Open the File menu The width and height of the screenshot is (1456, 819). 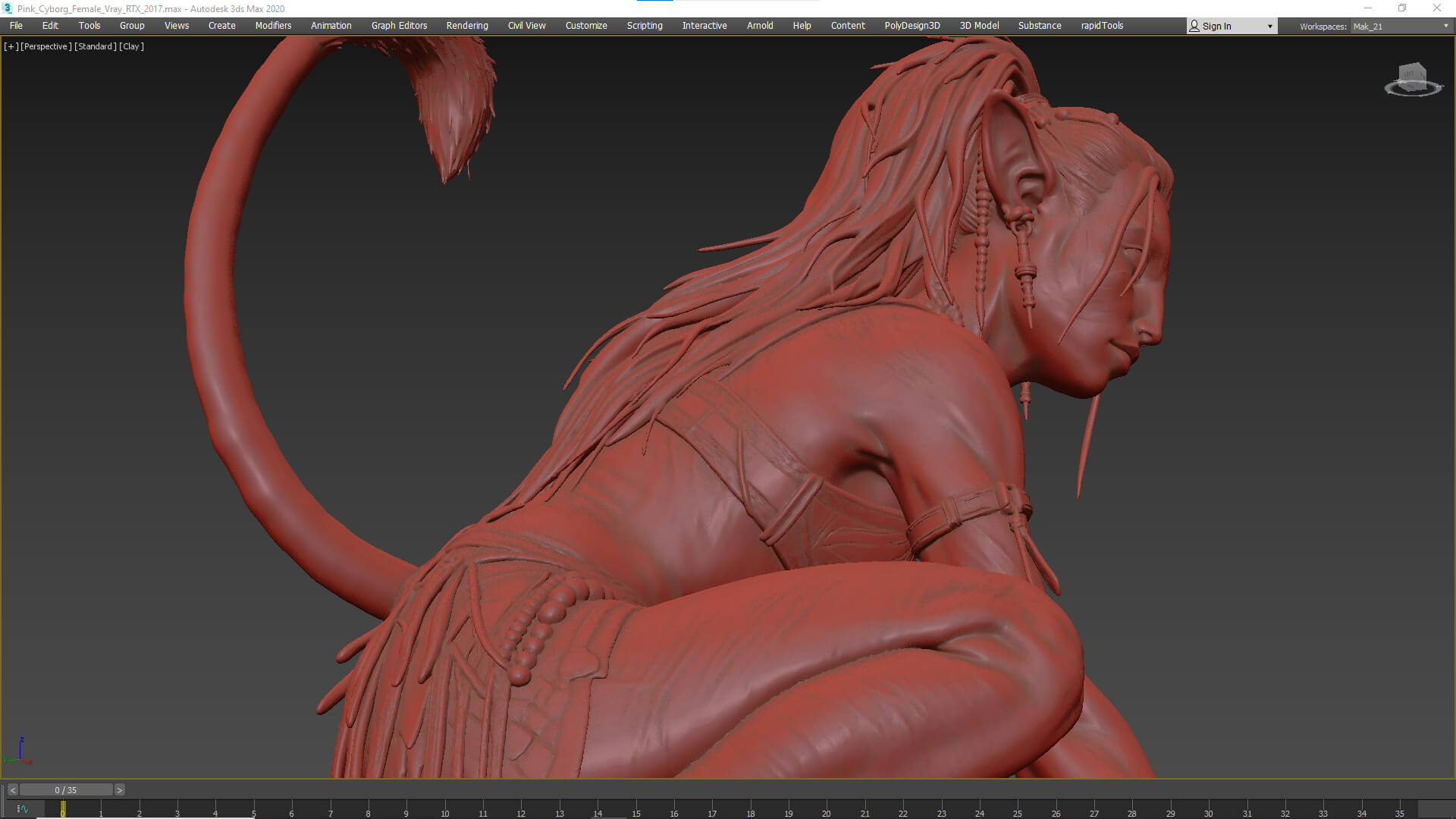pyautogui.click(x=16, y=26)
